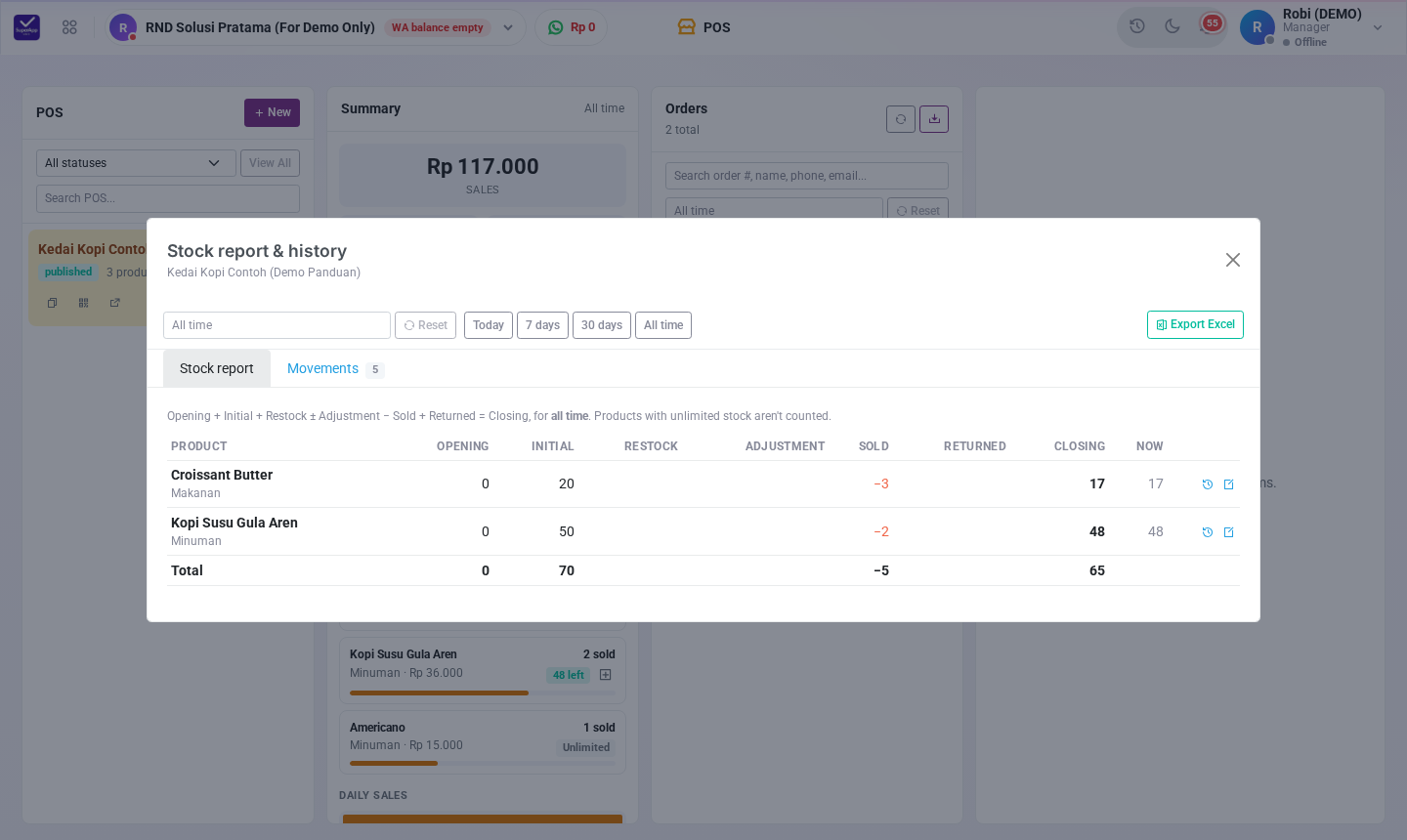Open the apps grid menu icon
This screenshot has width=1407, height=840.
pos(69,27)
